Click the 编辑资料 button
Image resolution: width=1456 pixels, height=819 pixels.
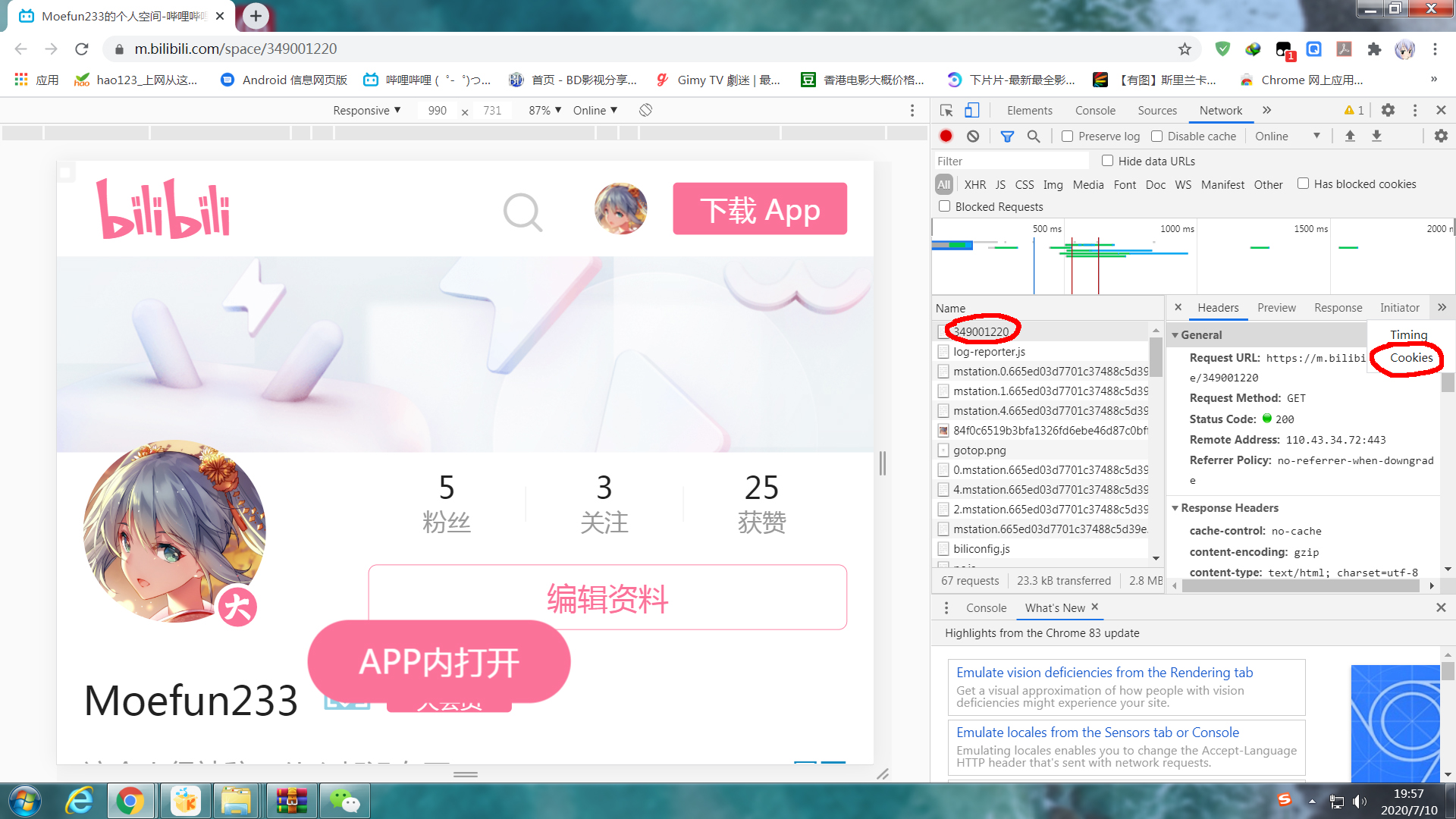point(607,598)
